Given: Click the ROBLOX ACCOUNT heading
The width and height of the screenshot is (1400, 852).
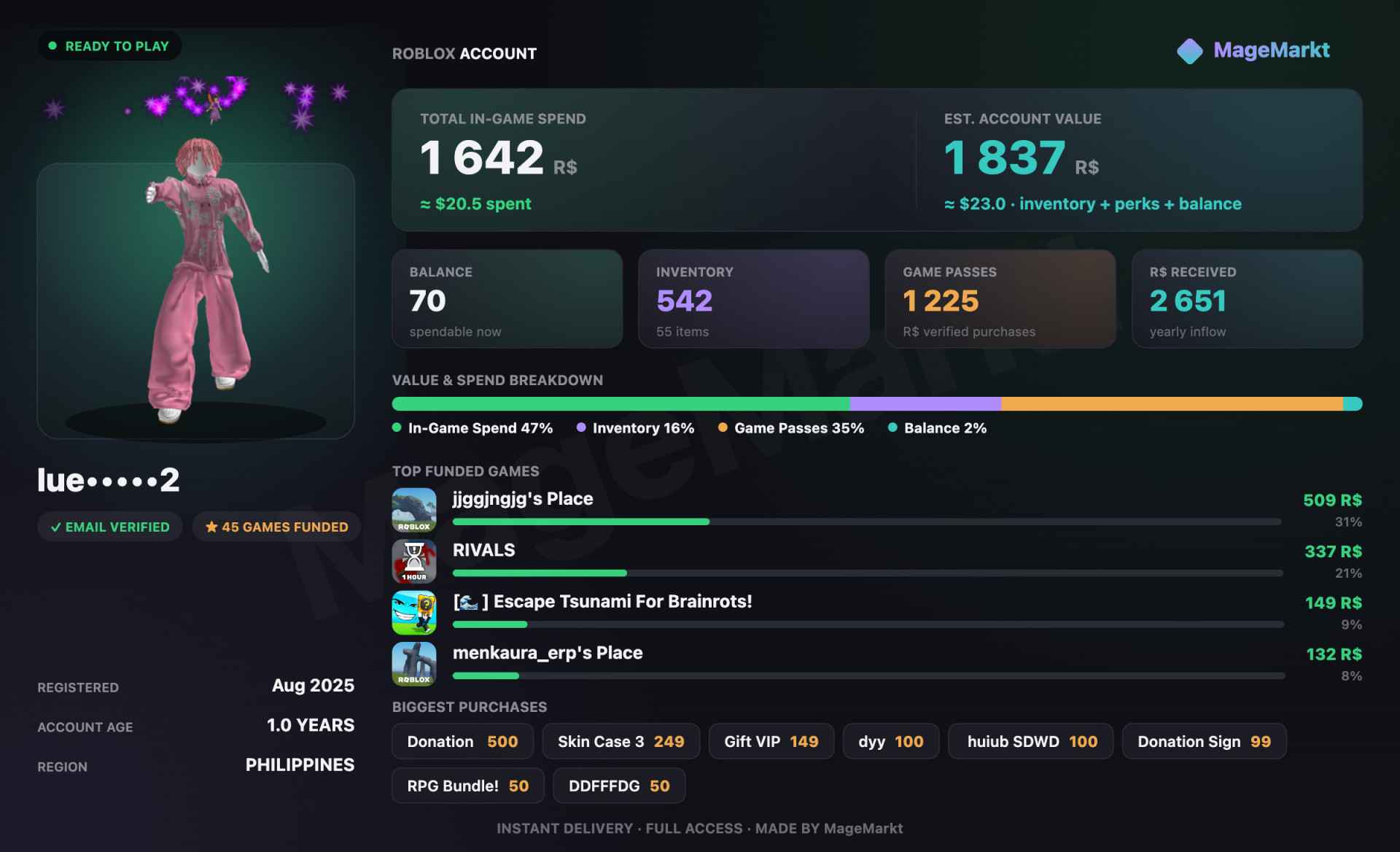Looking at the screenshot, I should click(464, 54).
